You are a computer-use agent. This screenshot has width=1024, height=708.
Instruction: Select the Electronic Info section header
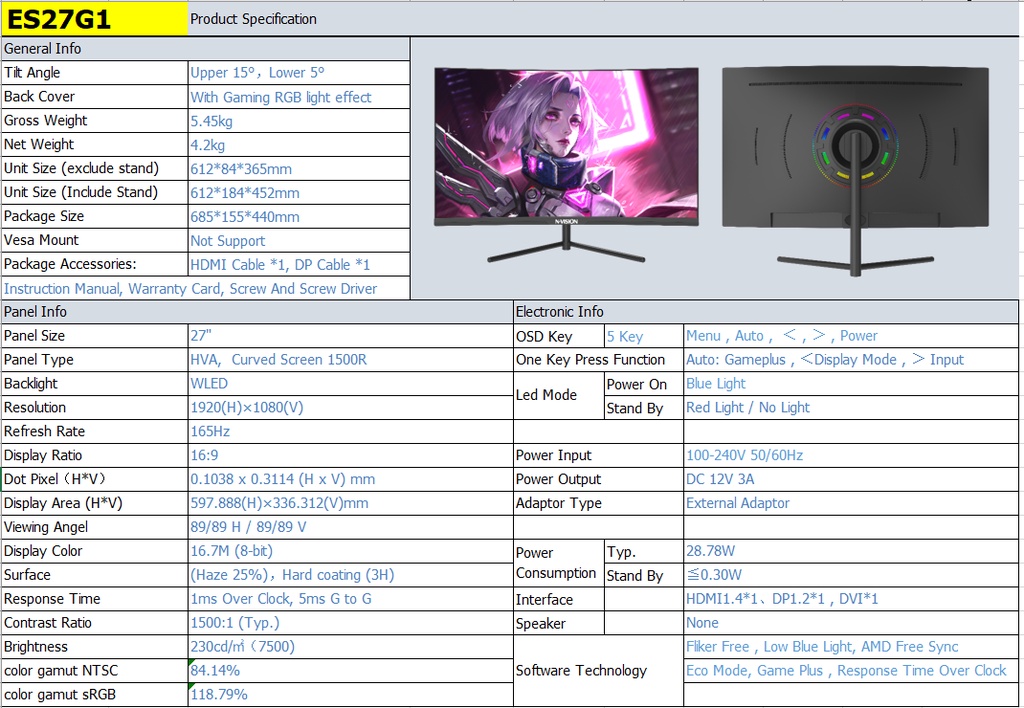(766, 312)
